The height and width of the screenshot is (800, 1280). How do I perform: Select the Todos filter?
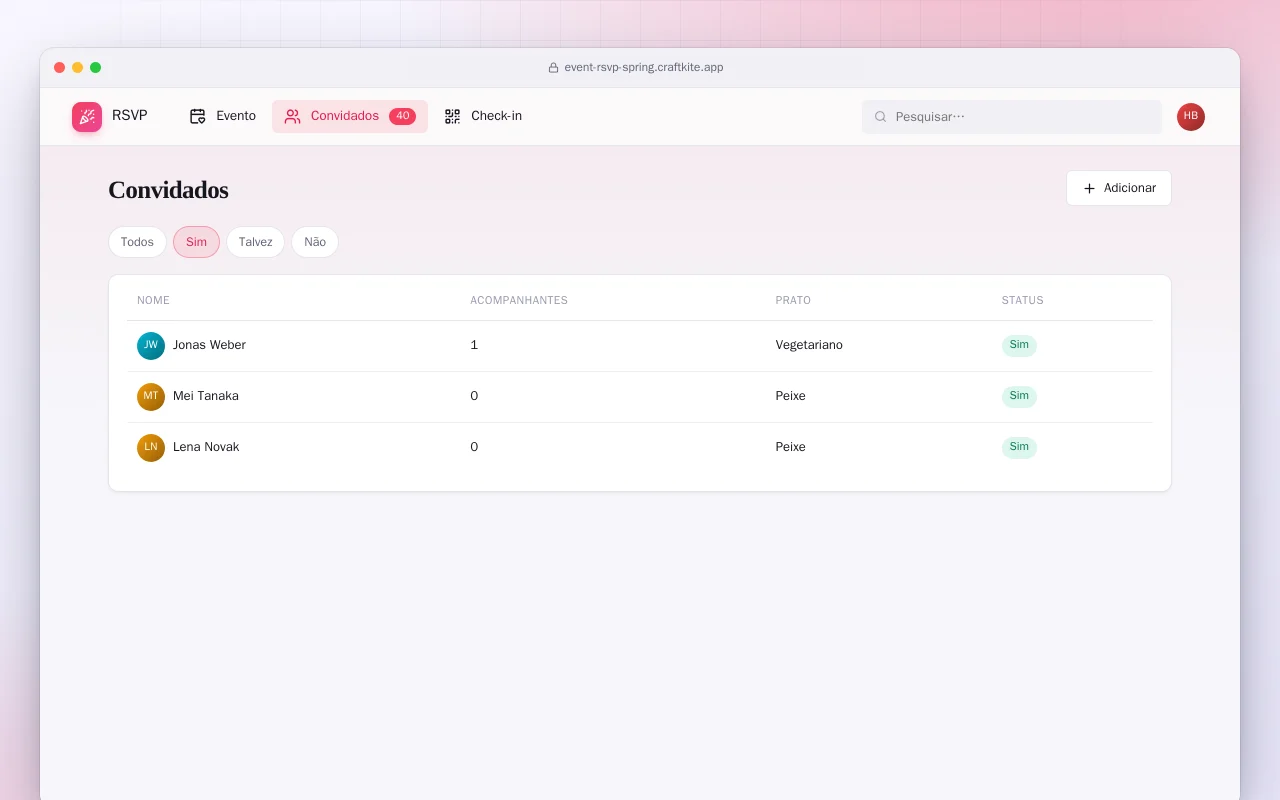[x=137, y=242]
